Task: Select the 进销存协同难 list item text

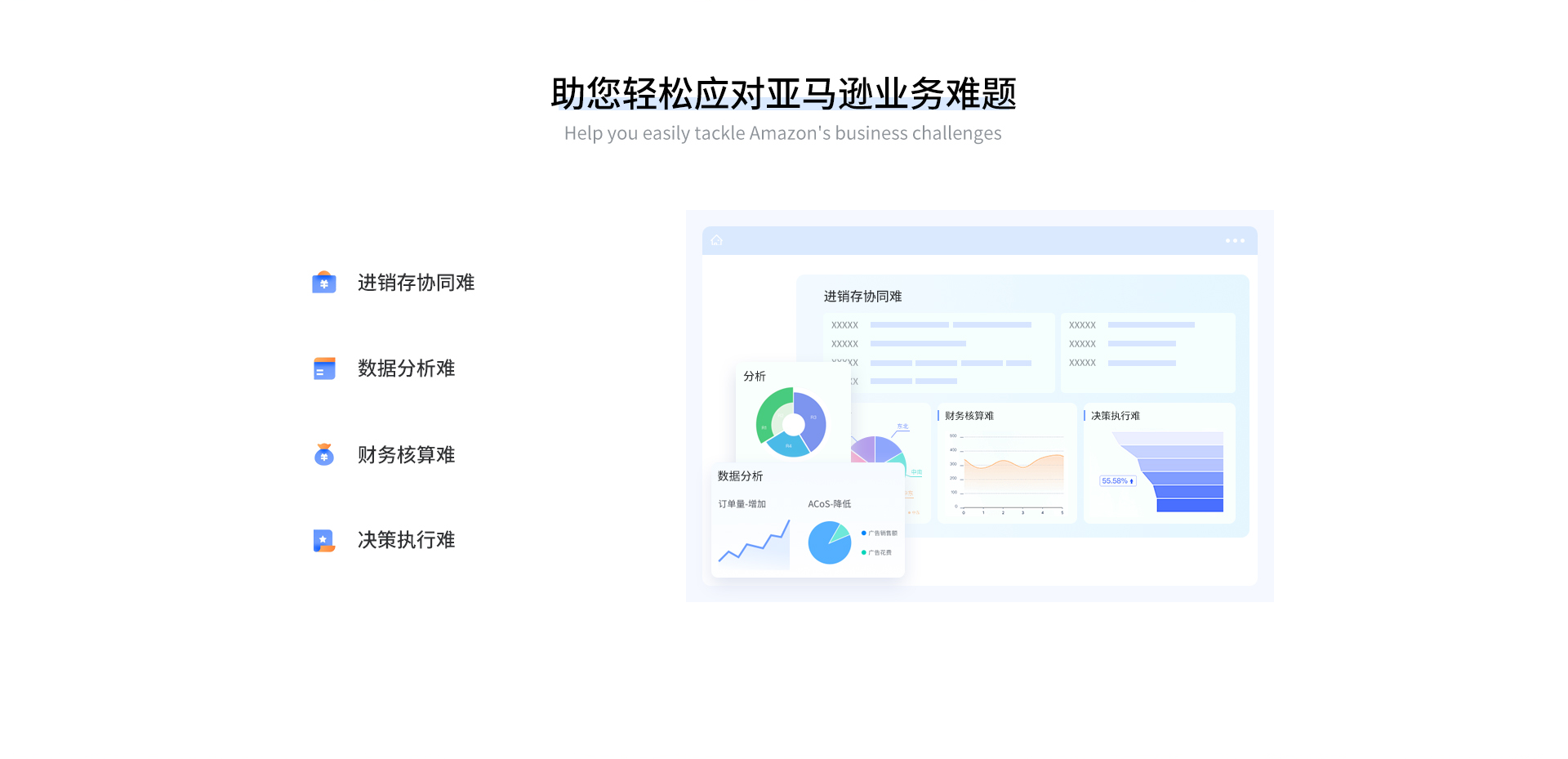Action: coord(416,283)
